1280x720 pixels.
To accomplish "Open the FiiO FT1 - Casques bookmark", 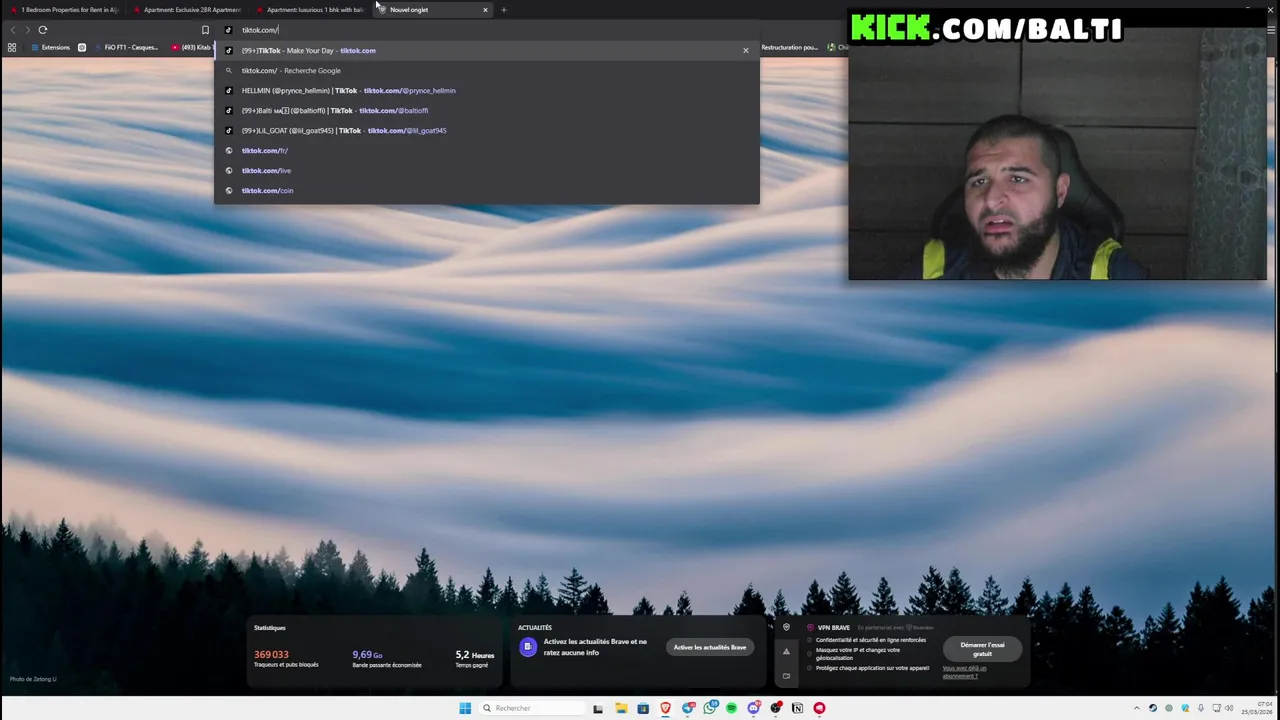I will click(125, 47).
